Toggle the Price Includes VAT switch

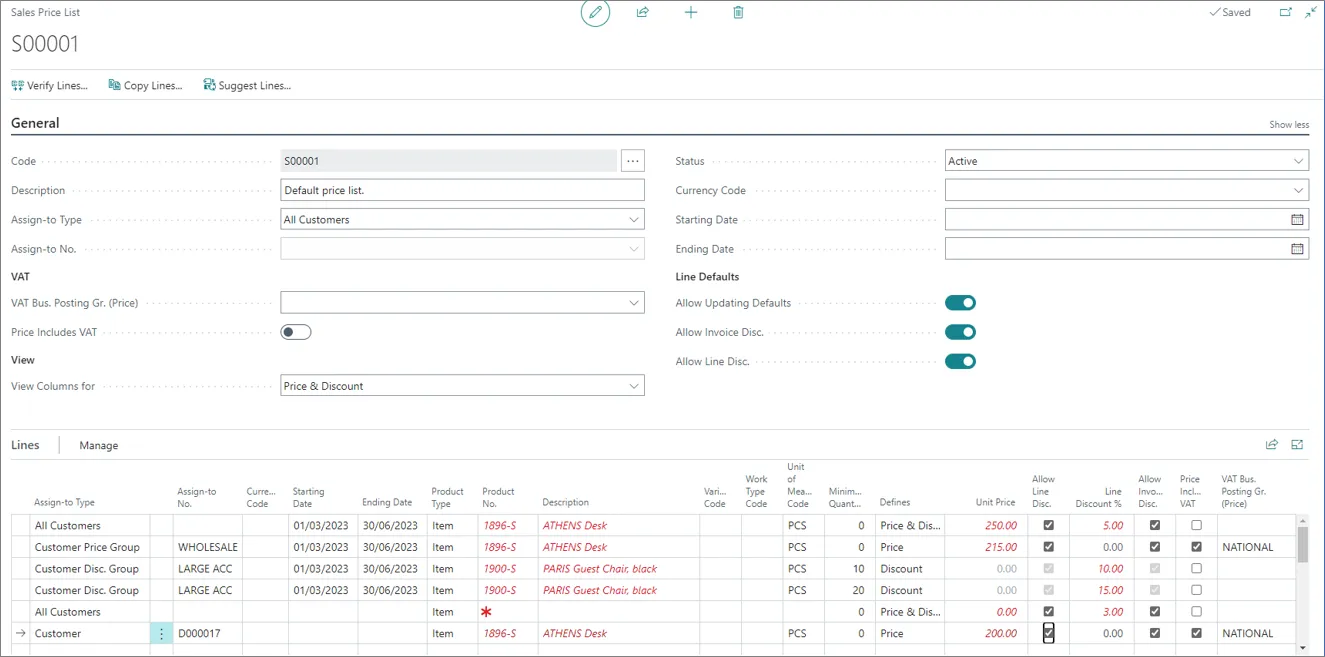(x=296, y=332)
